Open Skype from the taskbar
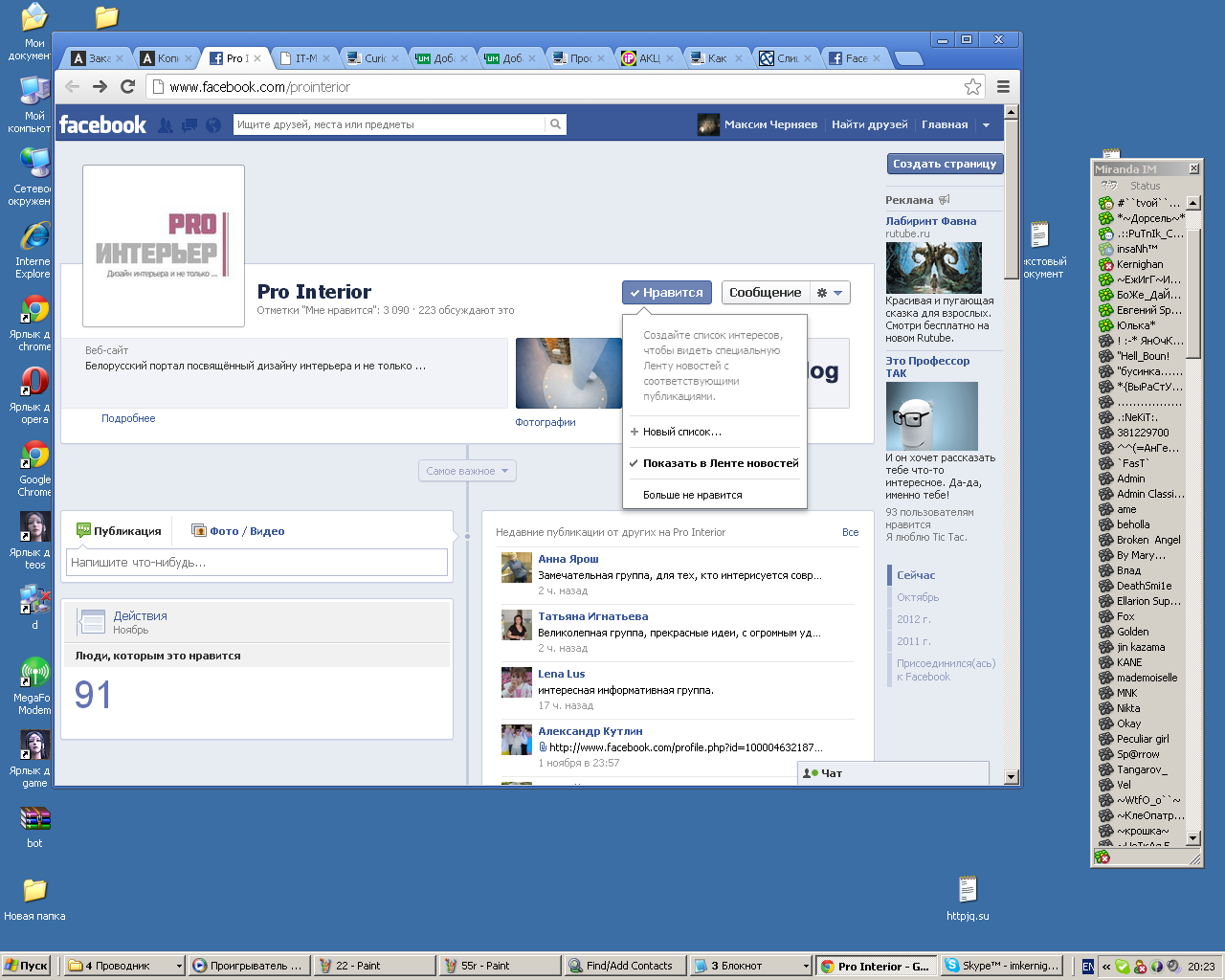This screenshot has height=980, width=1225. pyautogui.click(x=1002, y=967)
